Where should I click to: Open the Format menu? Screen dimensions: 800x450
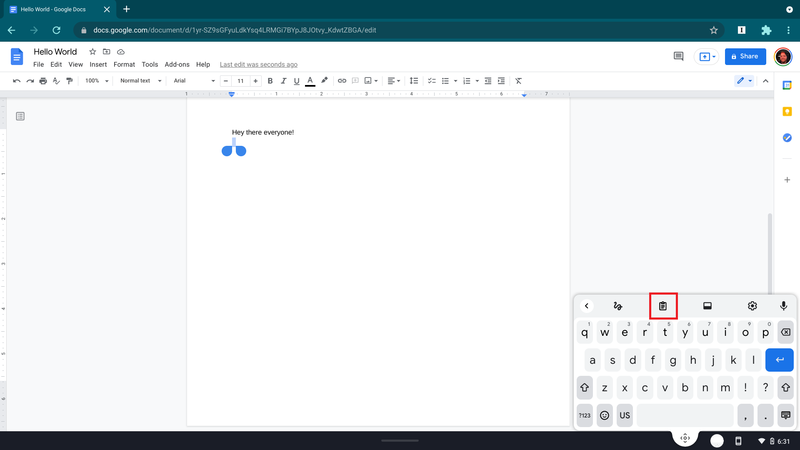pyautogui.click(x=124, y=64)
